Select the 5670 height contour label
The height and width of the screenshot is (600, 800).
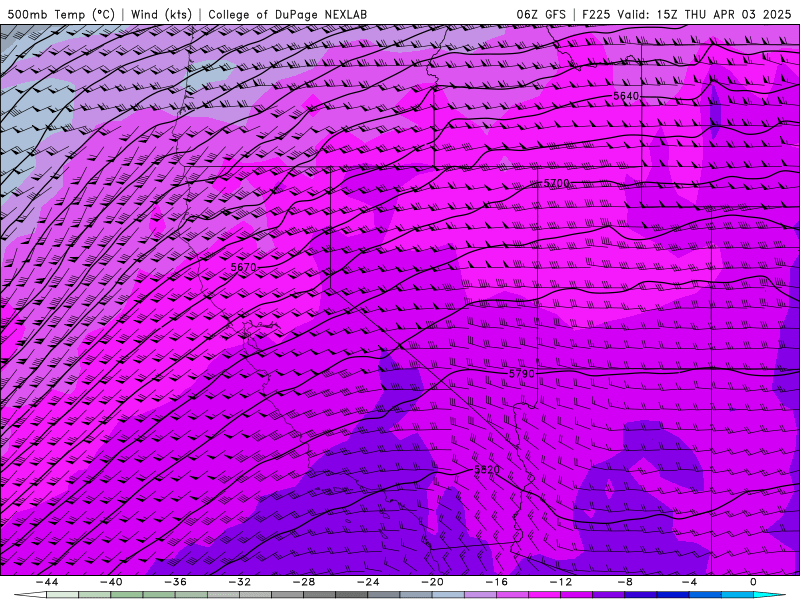(x=243, y=267)
